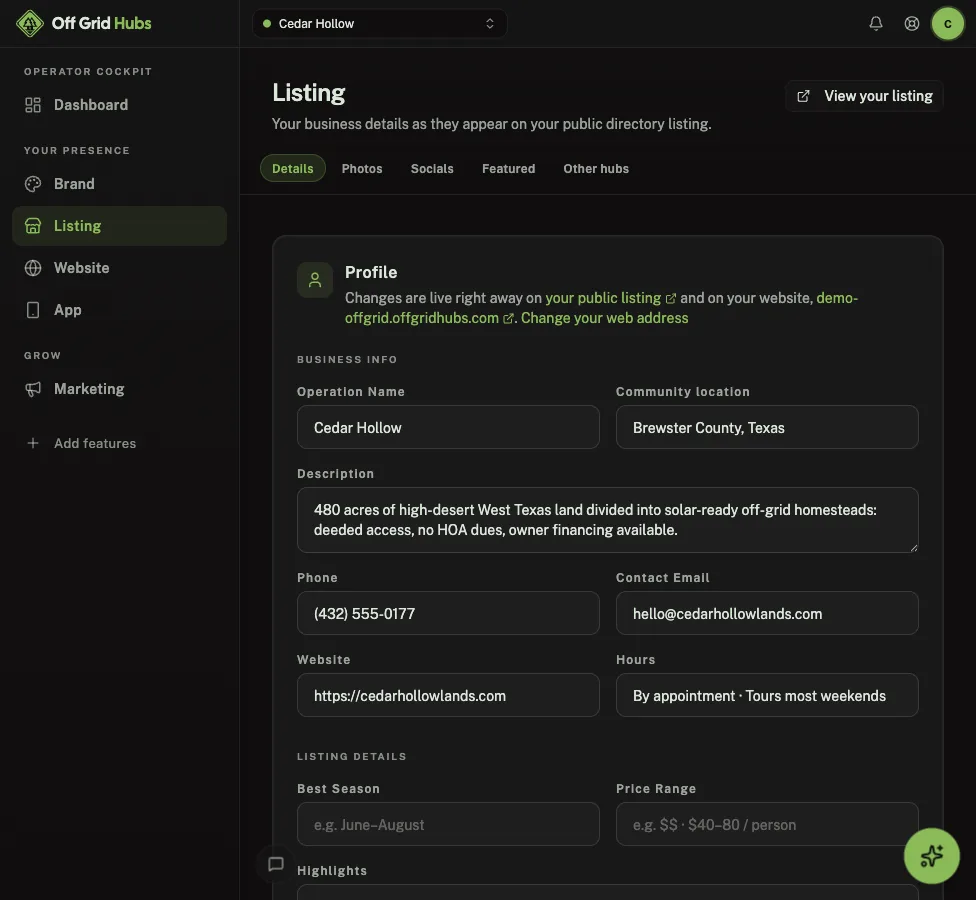Click the 'Profile' card heading
This screenshot has height=900, width=976.
click(371, 272)
